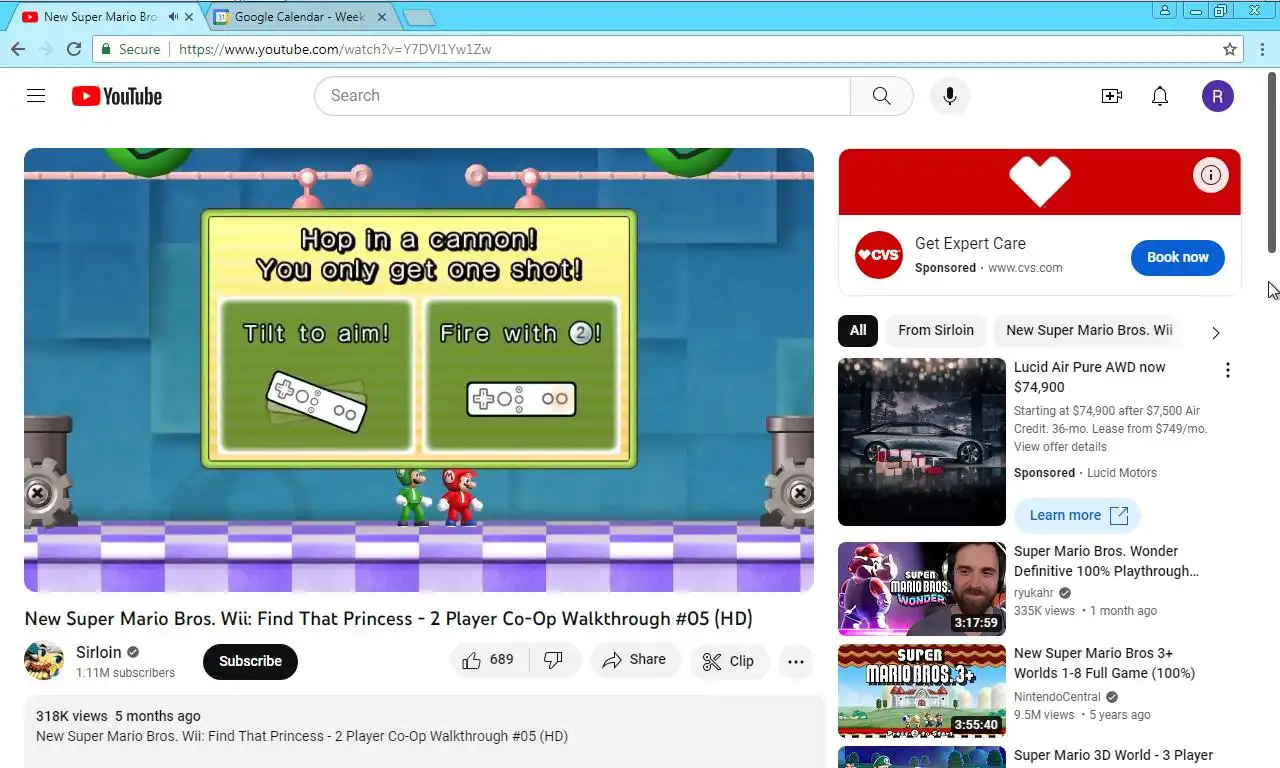This screenshot has width=1280, height=768.
Task: Click the NintendoCentral channel name
Action: [1057, 697]
